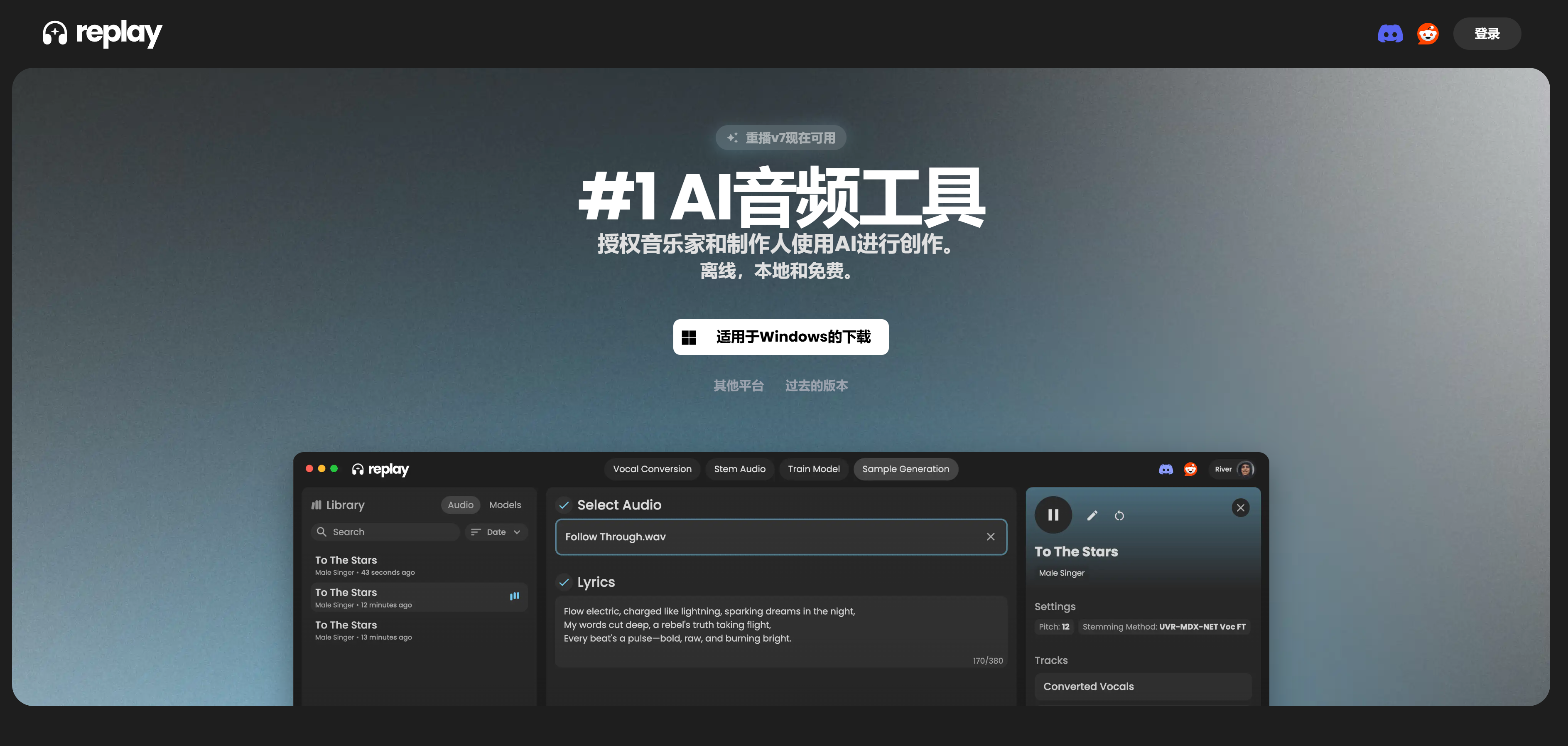Select the Converted Vocals track
1568x746 pixels.
tap(1143, 686)
